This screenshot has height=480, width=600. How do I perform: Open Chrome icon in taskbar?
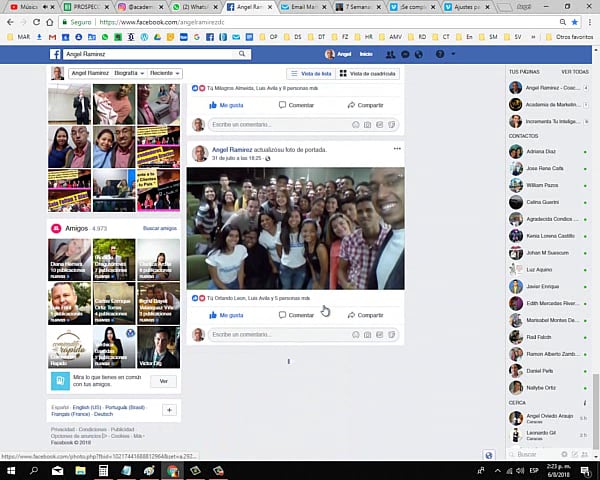pyautogui.click(x=173, y=470)
